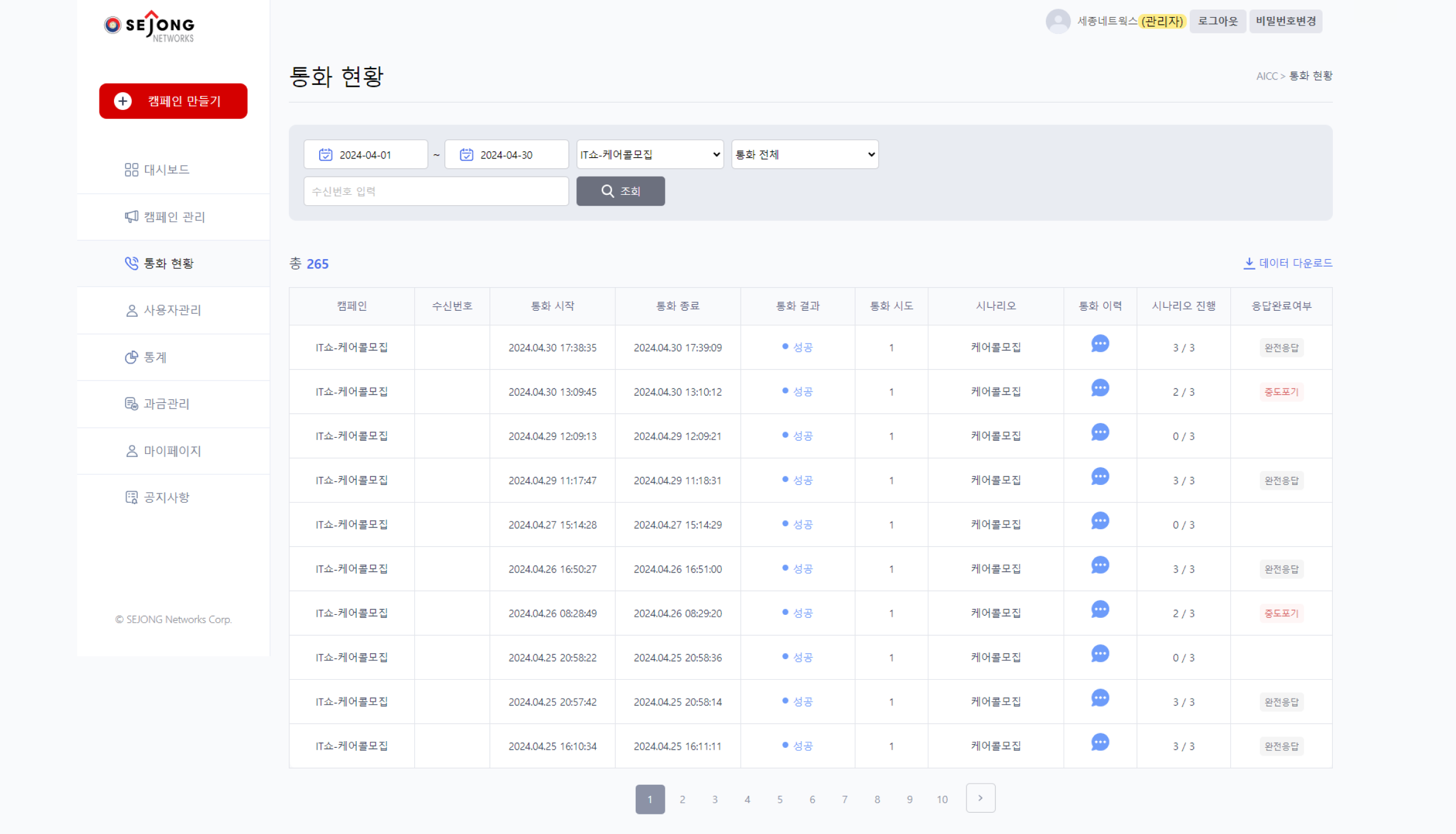Open chat history icon for 17:38:35 call
This screenshot has height=834, width=1456.
point(1099,344)
